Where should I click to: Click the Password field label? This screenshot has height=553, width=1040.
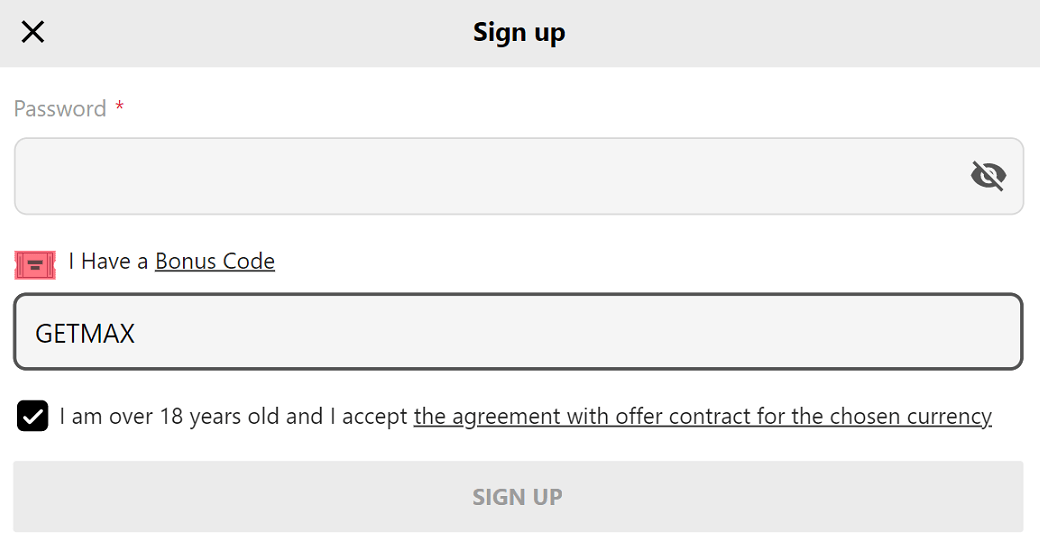(60, 109)
